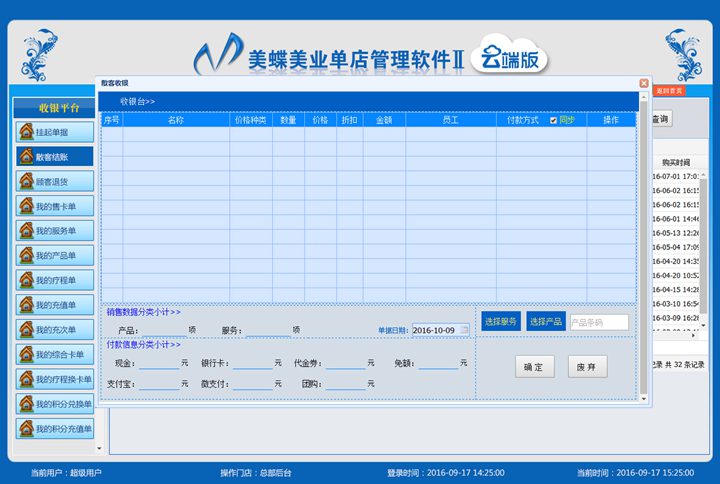Click the 代金券 amount field
This screenshot has height=484, width=720.
coord(346,363)
